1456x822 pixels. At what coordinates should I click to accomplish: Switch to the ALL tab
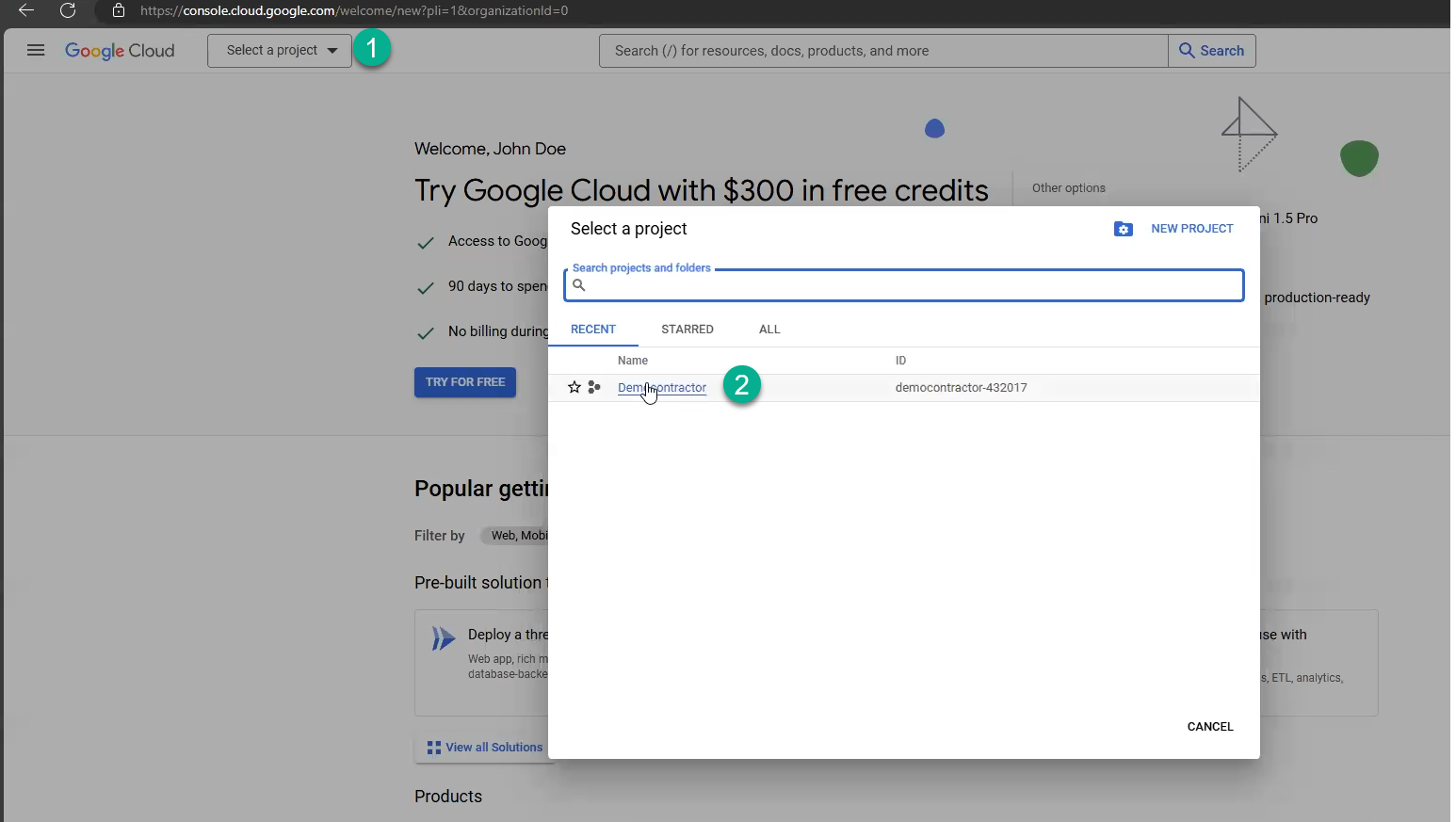(x=769, y=330)
